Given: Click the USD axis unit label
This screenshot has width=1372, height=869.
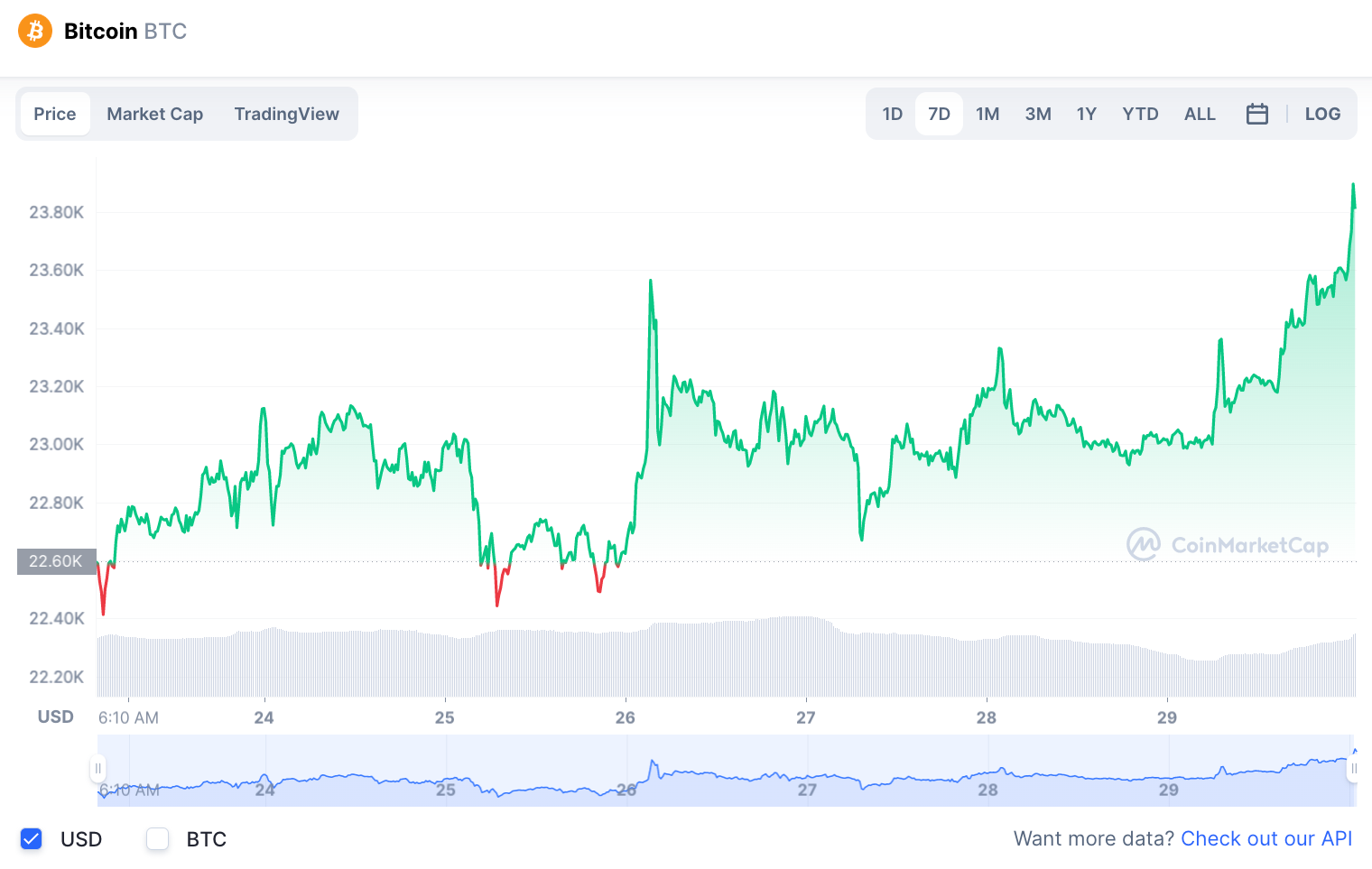Looking at the screenshot, I should [x=55, y=716].
